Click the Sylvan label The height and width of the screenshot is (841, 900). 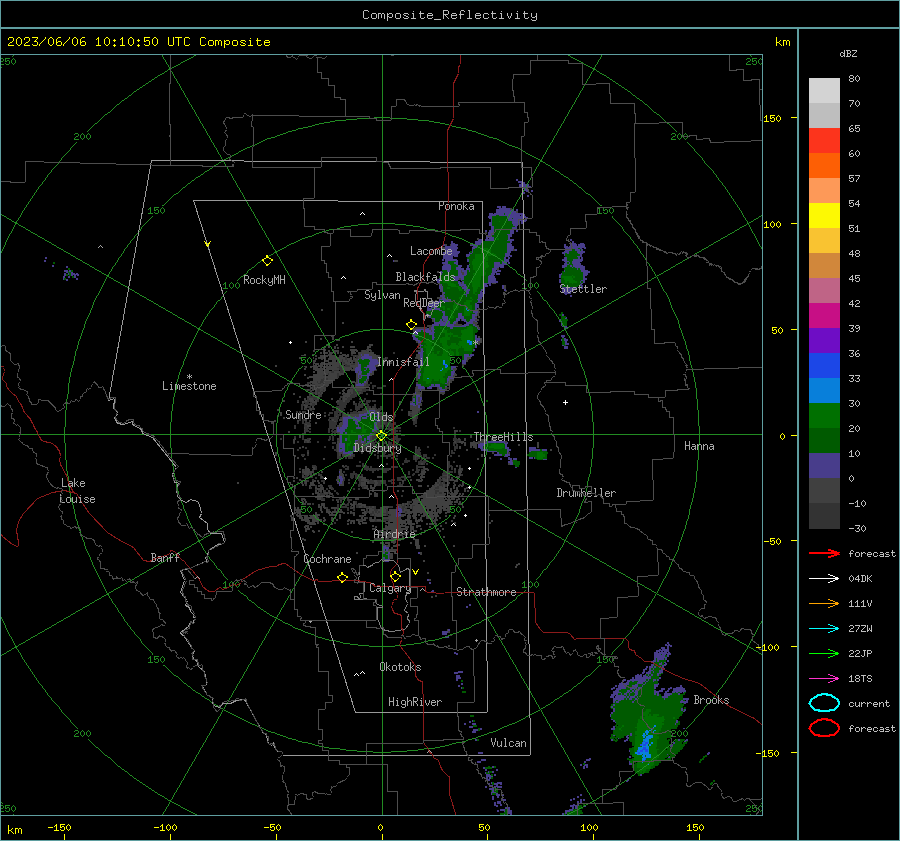(x=382, y=295)
